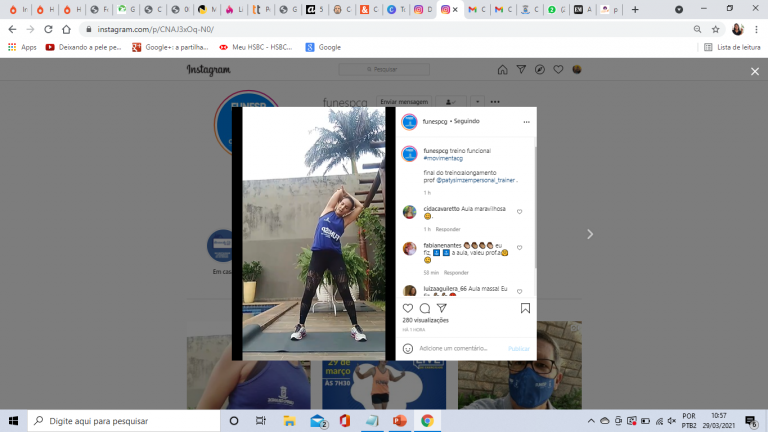Open the emoji picker in comment box
The width and height of the screenshot is (768, 432).
pos(408,348)
